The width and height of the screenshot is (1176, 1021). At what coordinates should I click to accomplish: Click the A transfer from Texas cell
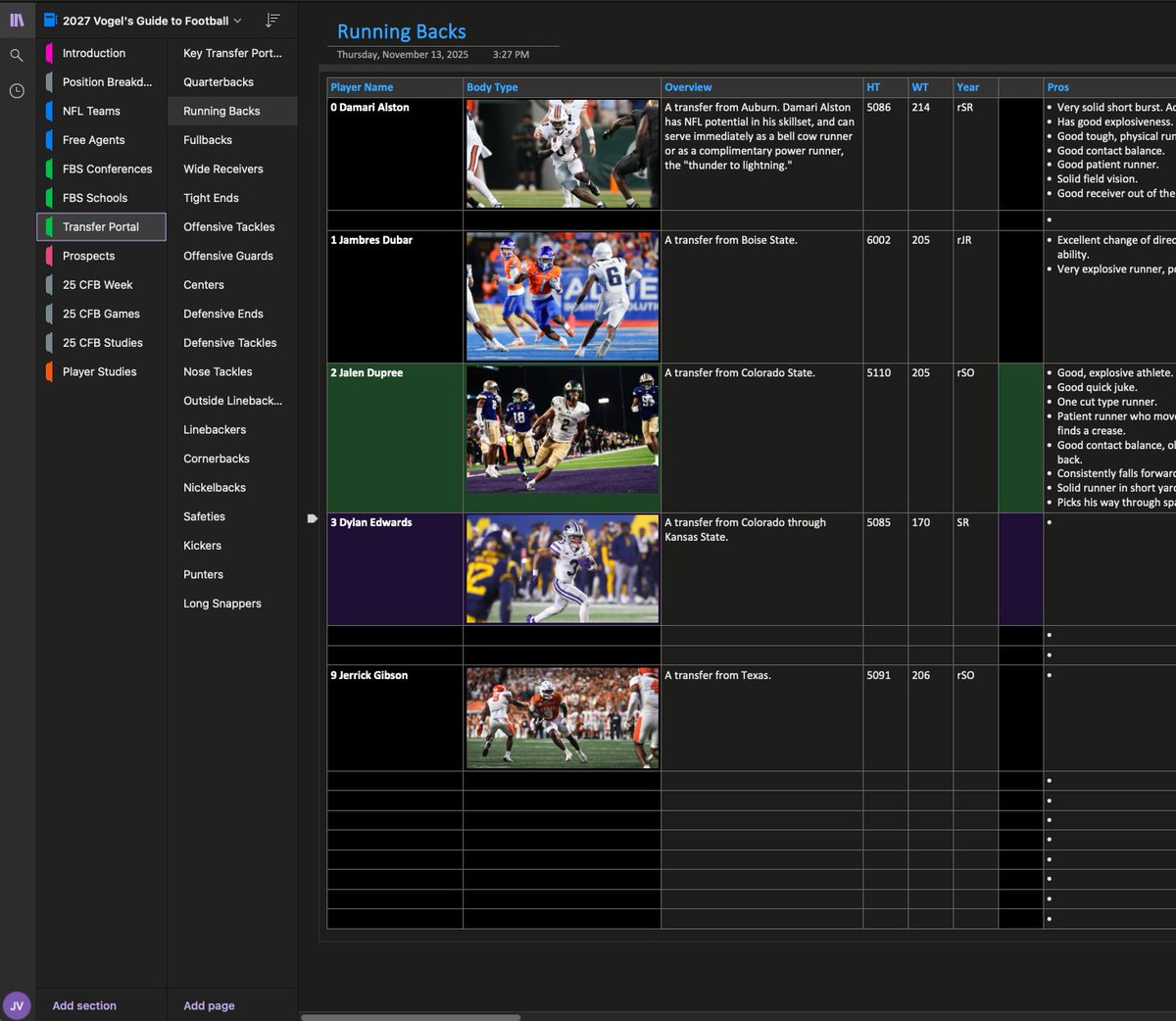coord(761,718)
